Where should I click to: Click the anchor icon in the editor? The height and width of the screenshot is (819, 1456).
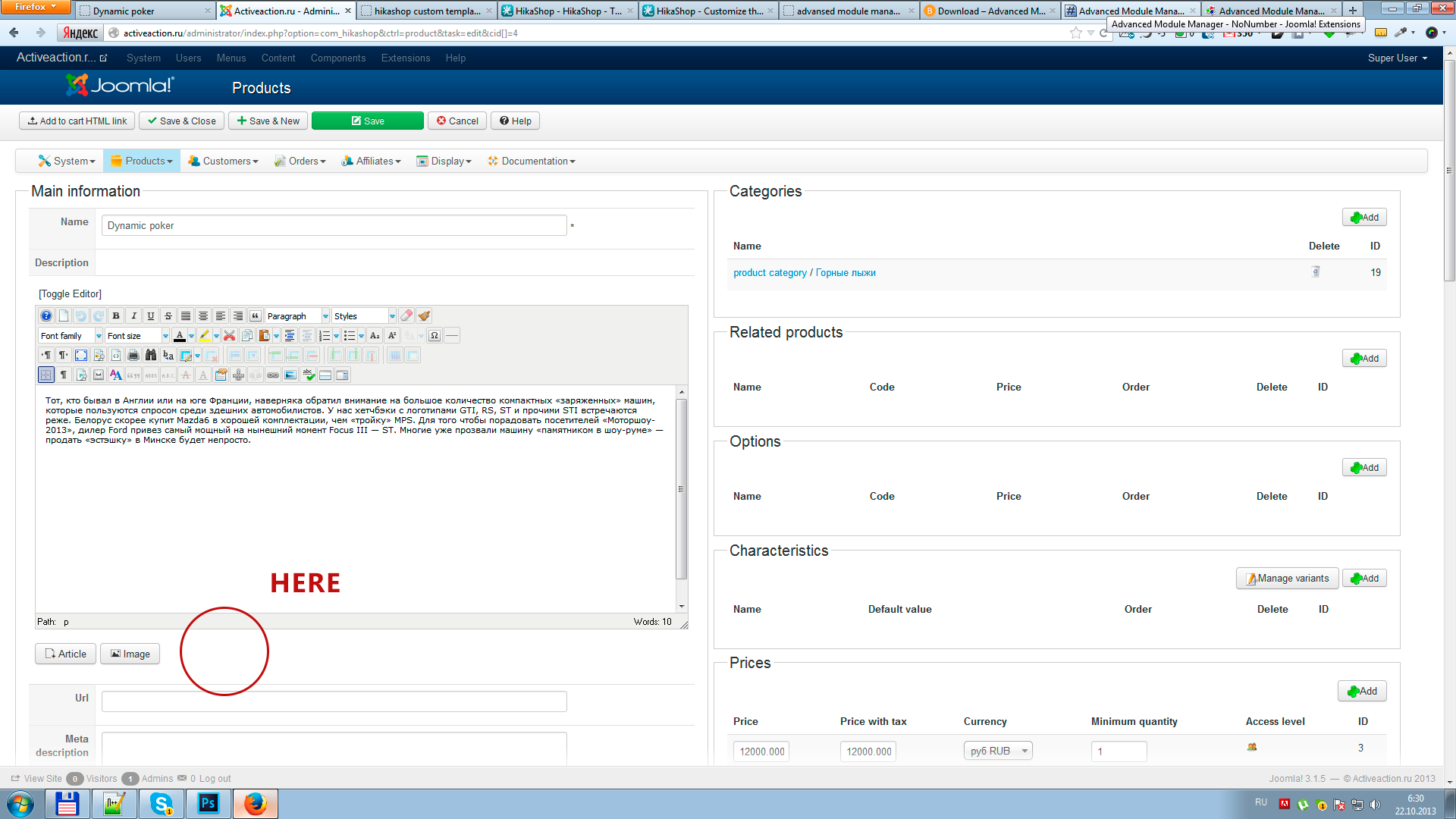[238, 375]
